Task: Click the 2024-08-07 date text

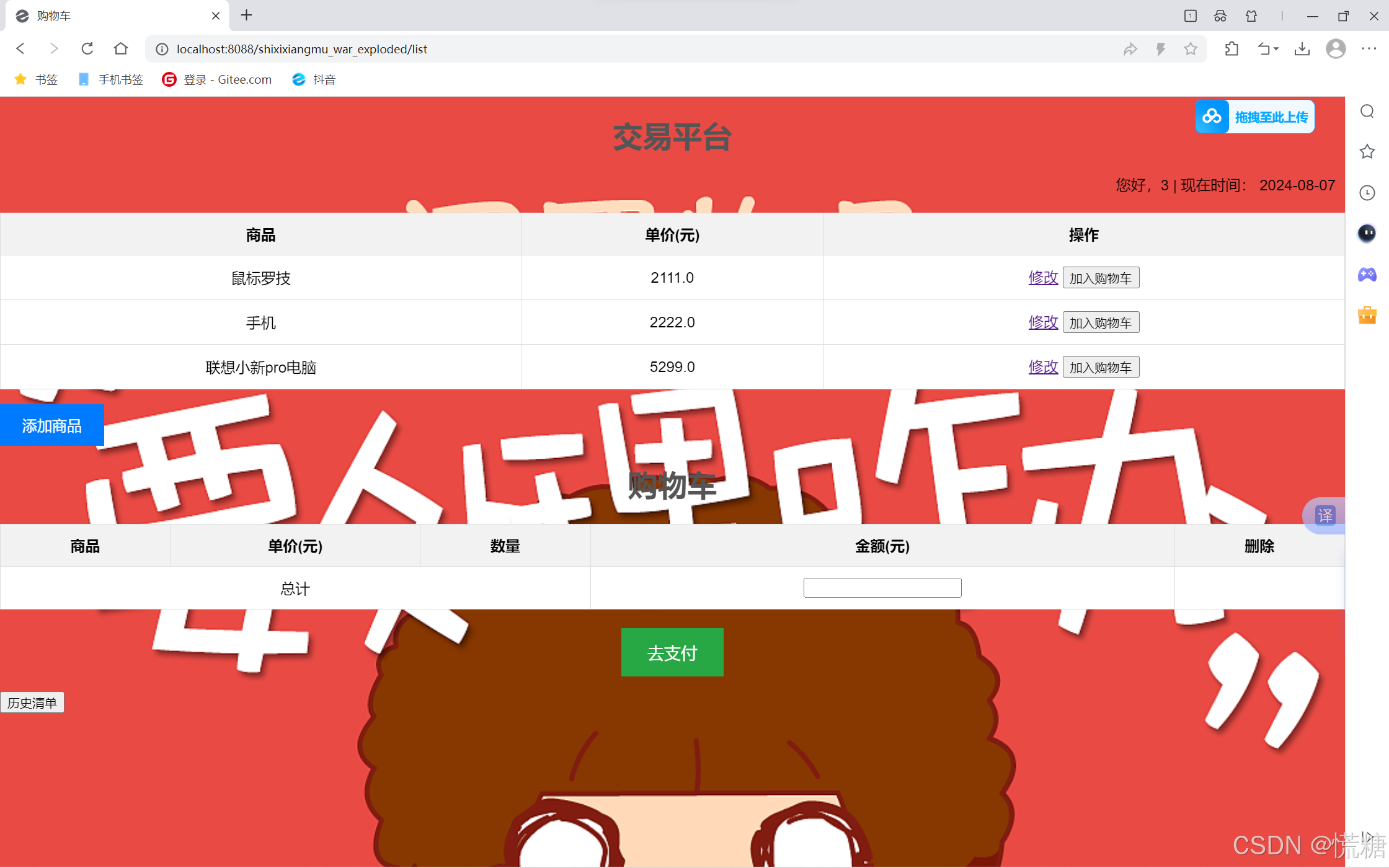Action: click(1297, 185)
